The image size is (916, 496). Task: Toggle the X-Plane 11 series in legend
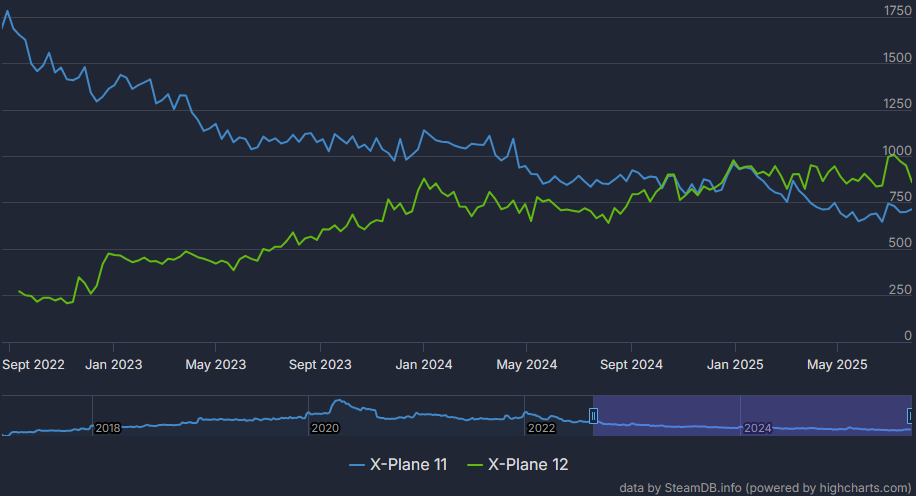398,464
